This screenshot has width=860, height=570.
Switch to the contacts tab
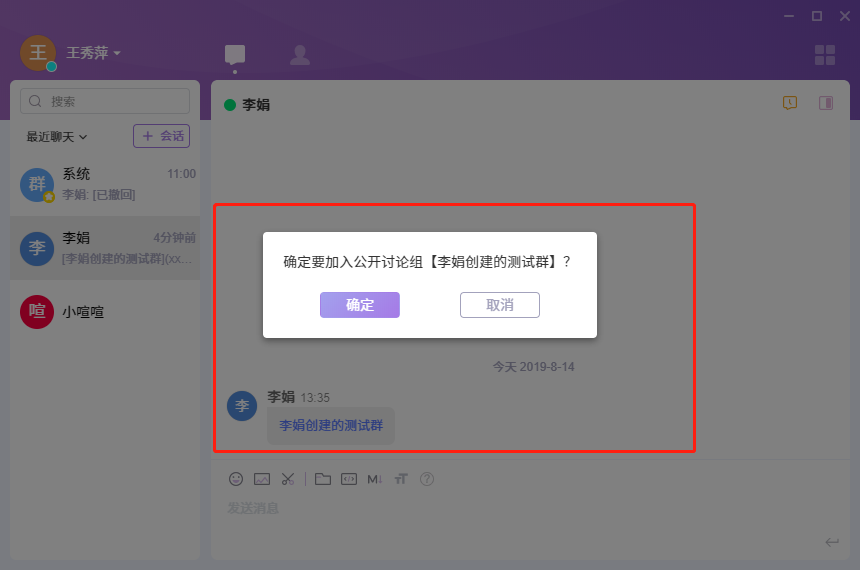click(x=299, y=55)
